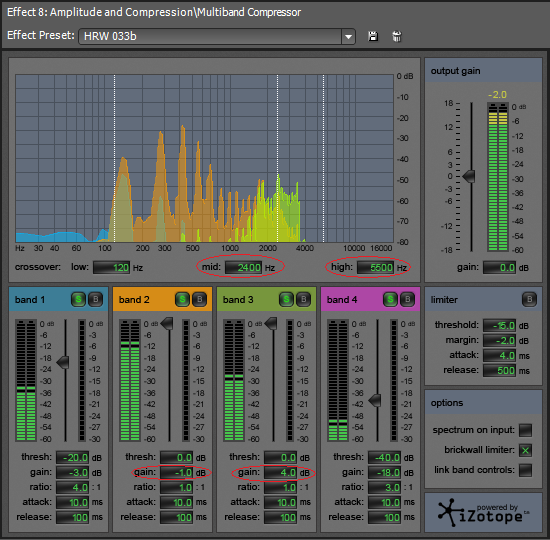Image resolution: width=550 pixels, height=540 pixels.
Task: Click band 4 ratio value field
Action: point(384,487)
